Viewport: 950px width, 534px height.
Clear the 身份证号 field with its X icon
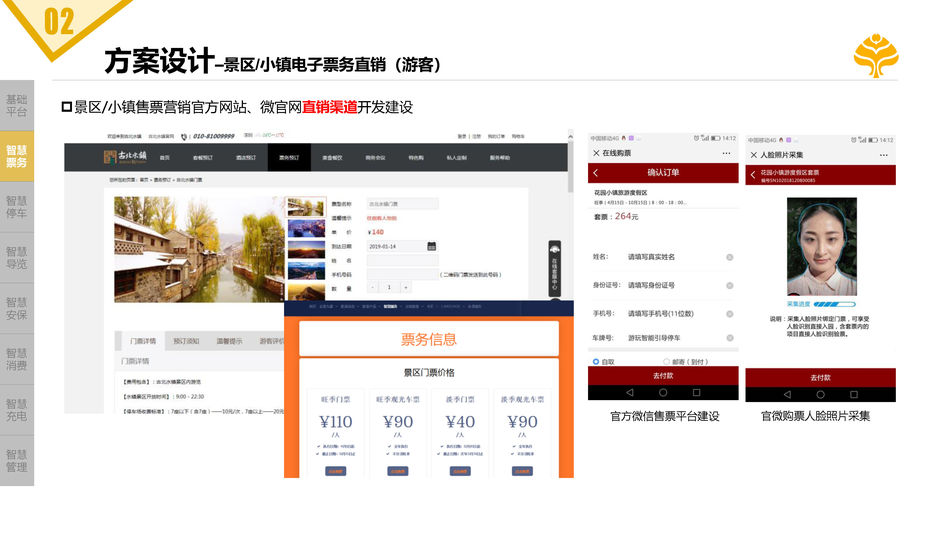tap(729, 285)
